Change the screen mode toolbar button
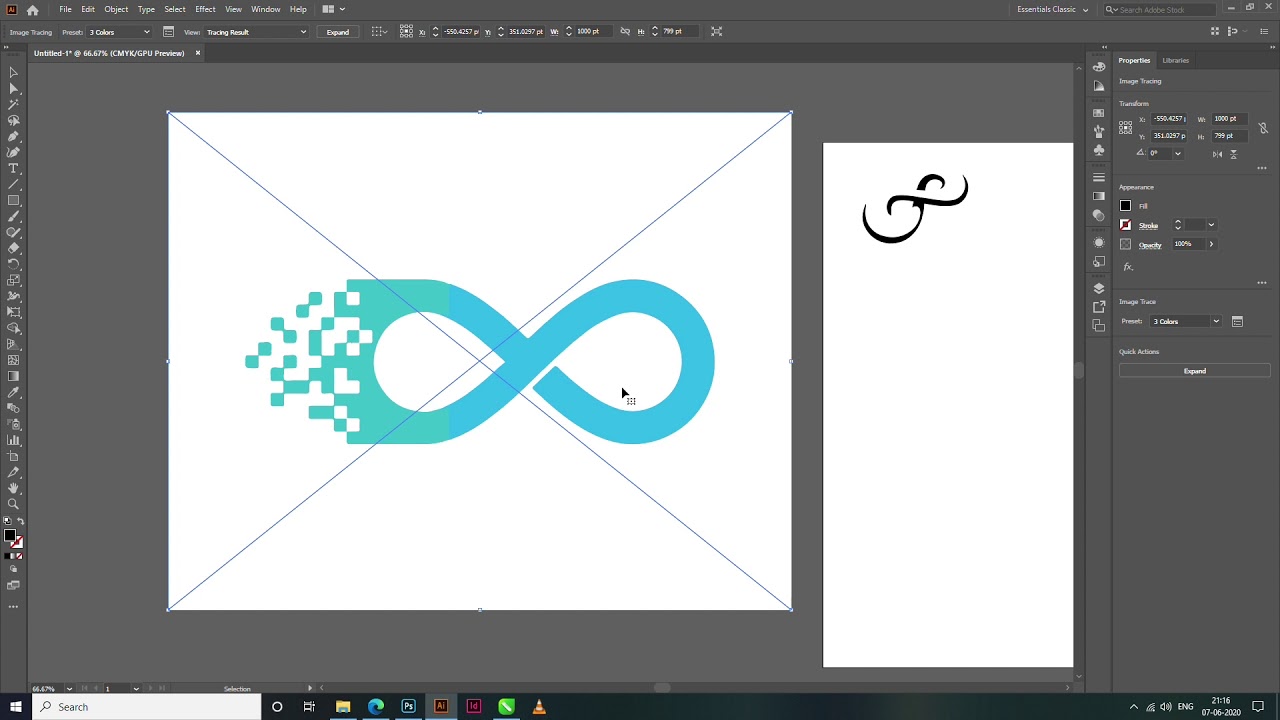This screenshot has width=1280, height=720. 13,586
